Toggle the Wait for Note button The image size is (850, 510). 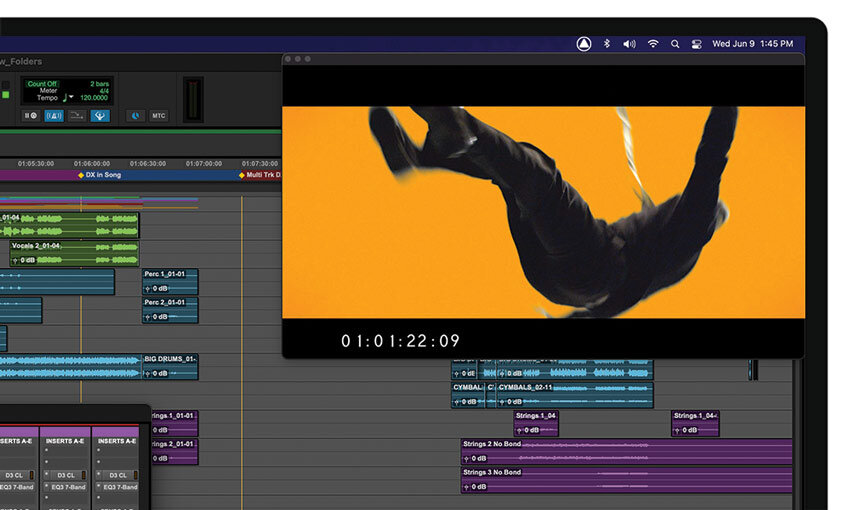pos(30,115)
